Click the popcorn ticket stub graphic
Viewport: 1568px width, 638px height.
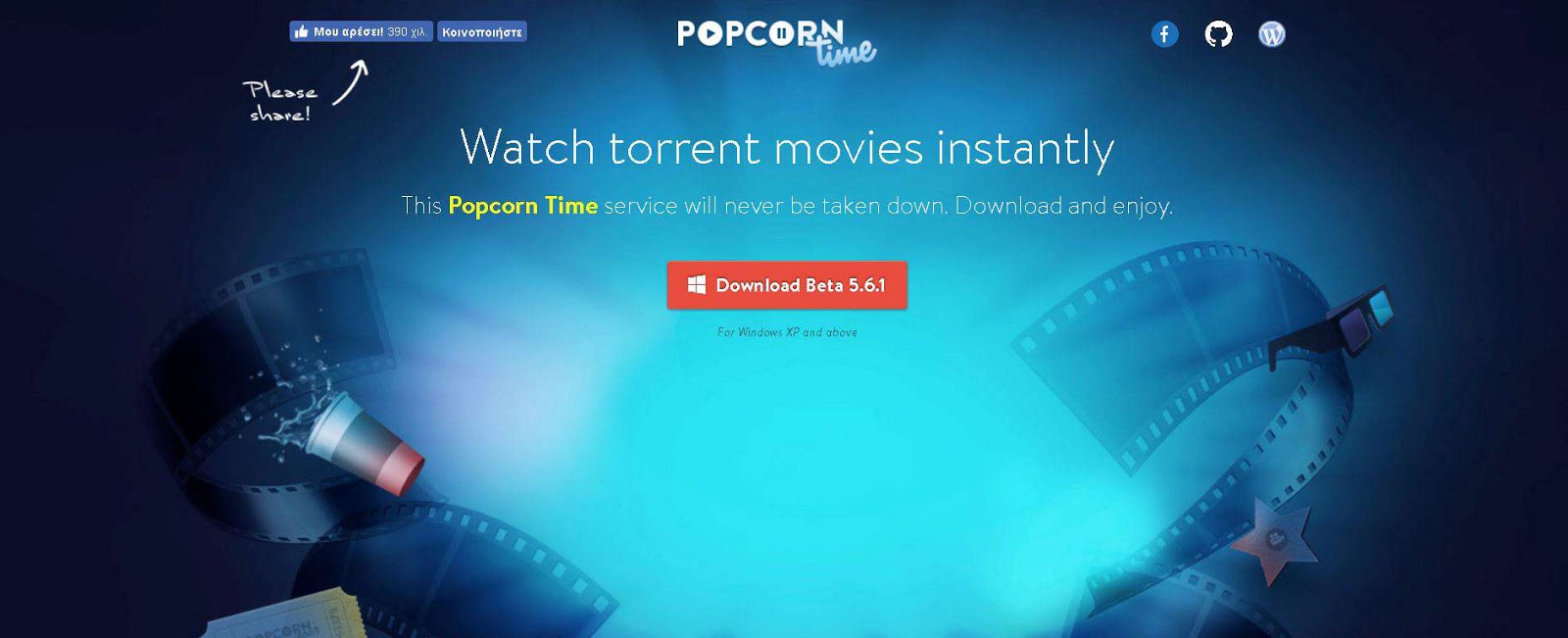tap(284, 617)
